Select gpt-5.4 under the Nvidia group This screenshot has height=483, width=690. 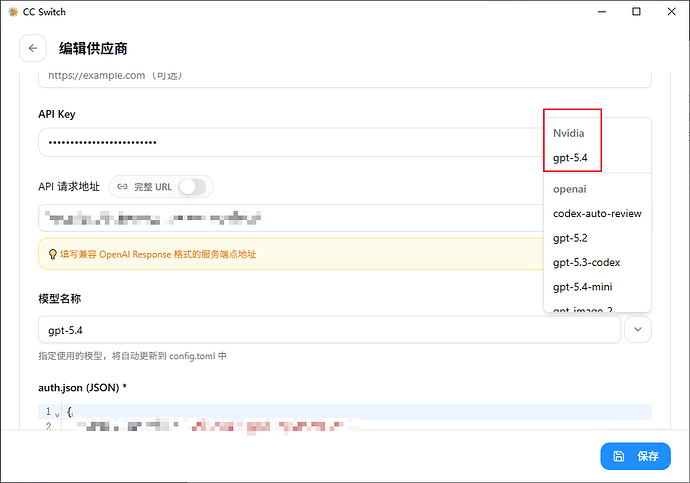point(570,157)
